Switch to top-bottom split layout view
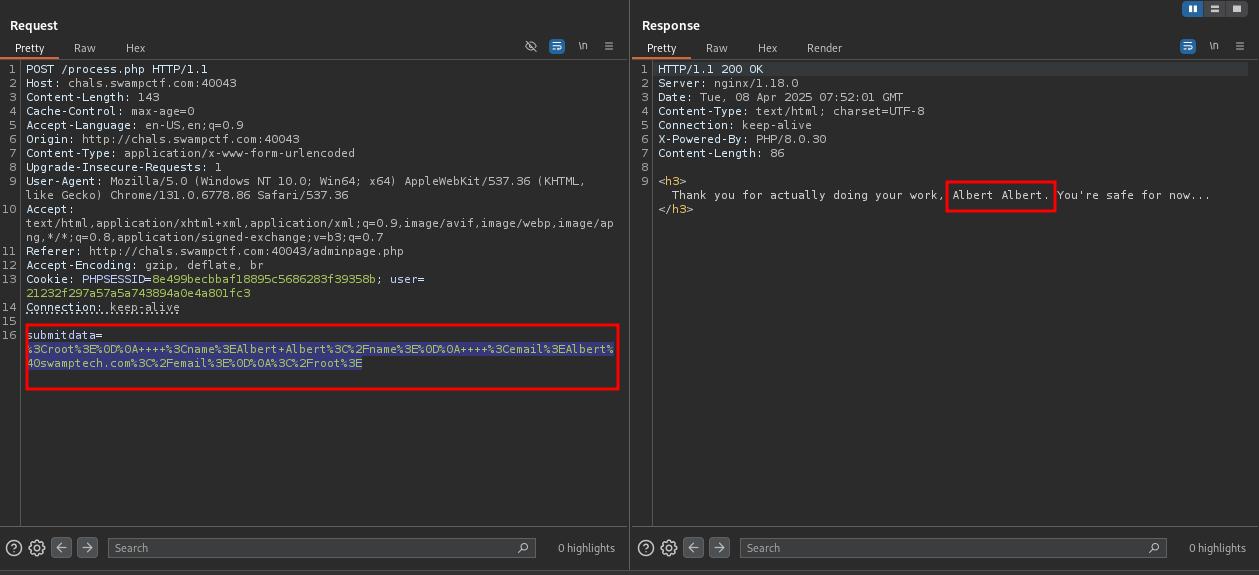 coord(1215,9)
